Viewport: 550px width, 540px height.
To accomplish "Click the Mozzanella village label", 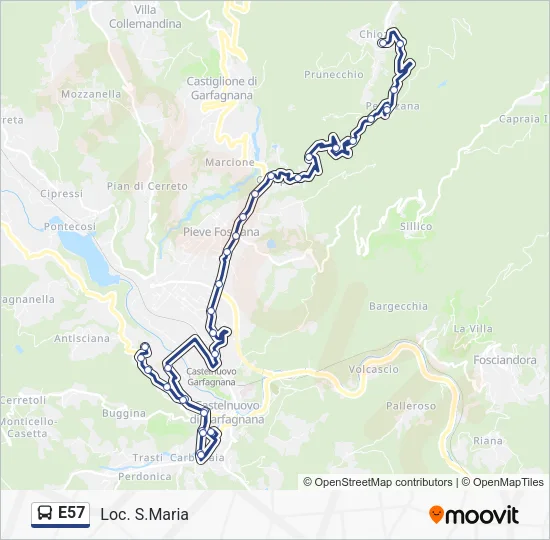I will coord(91,94).
